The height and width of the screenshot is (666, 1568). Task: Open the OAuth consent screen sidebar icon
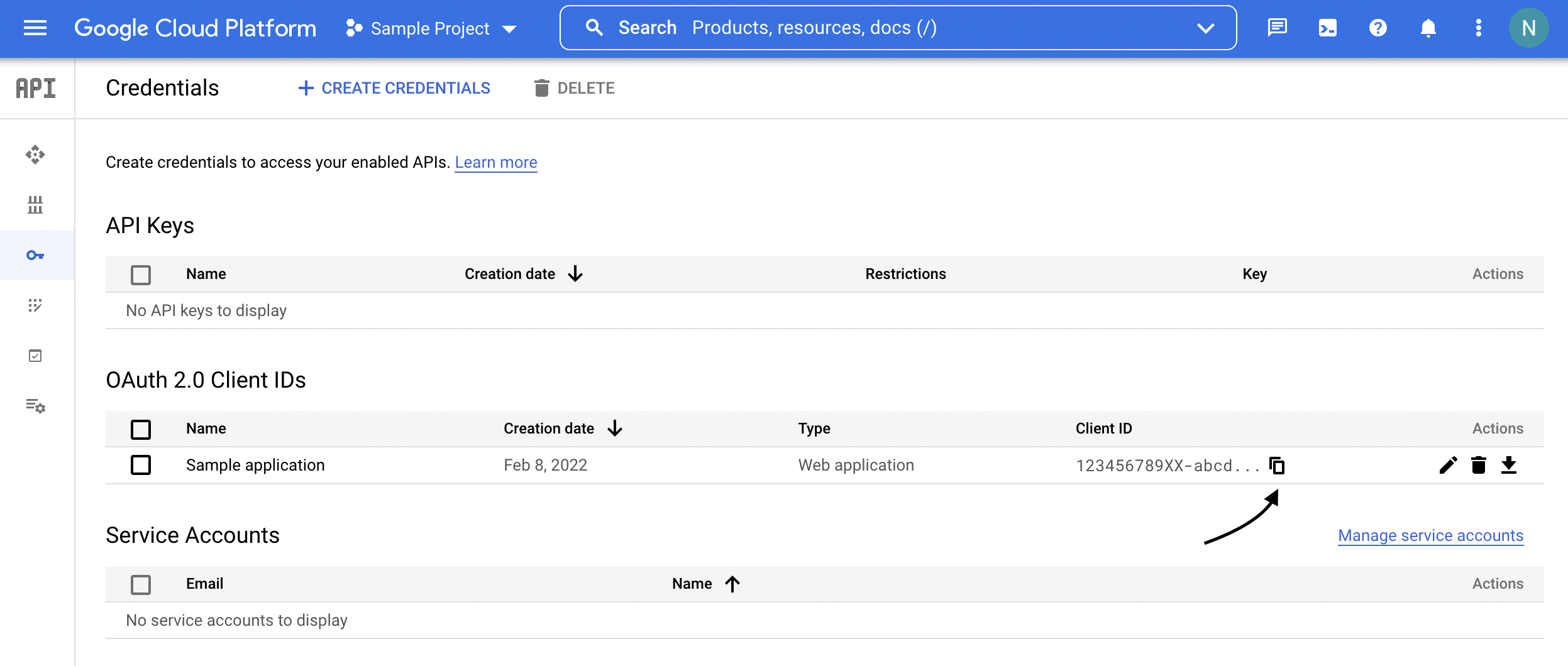pos(35,305)
